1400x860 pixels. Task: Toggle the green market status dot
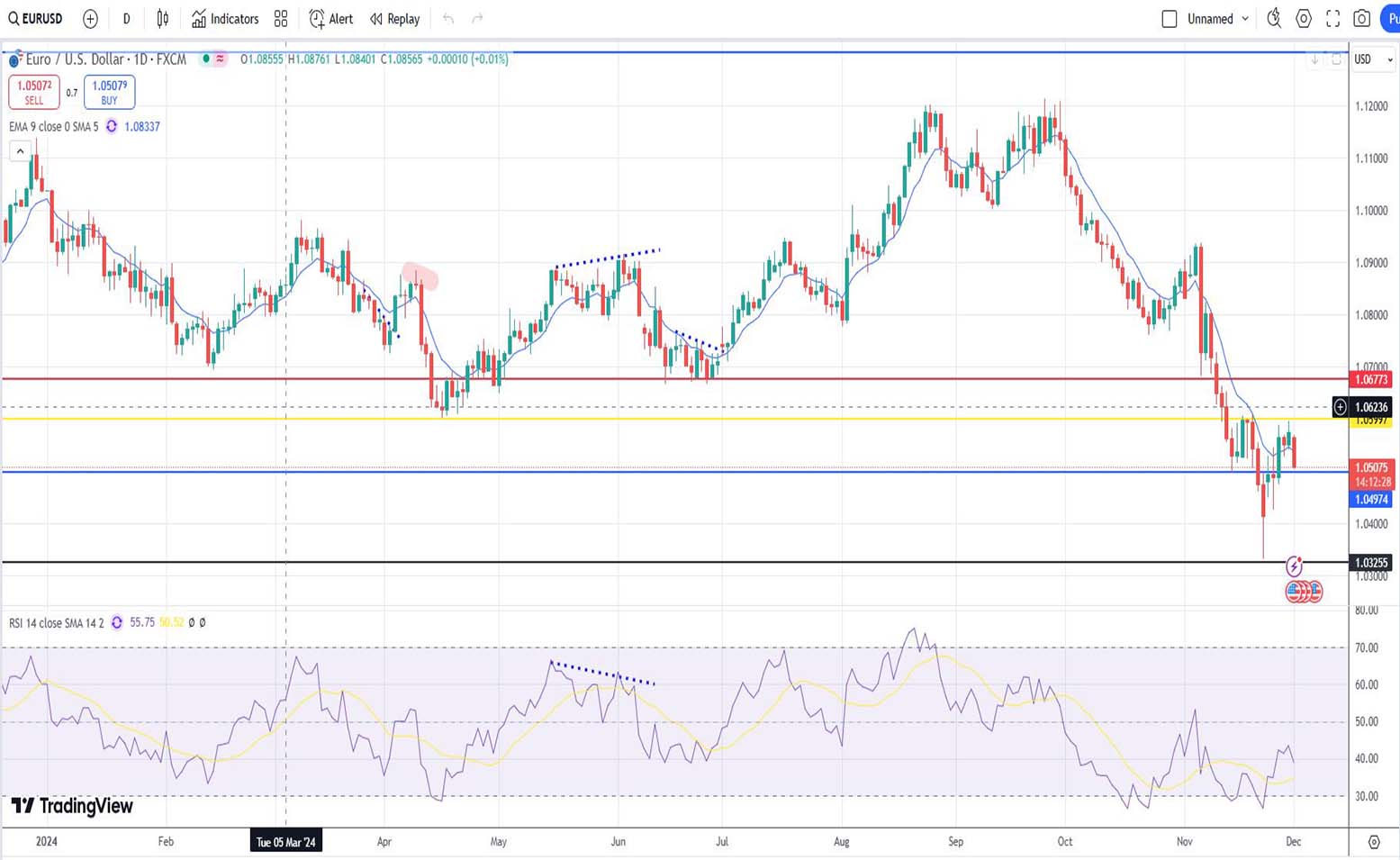206,59
